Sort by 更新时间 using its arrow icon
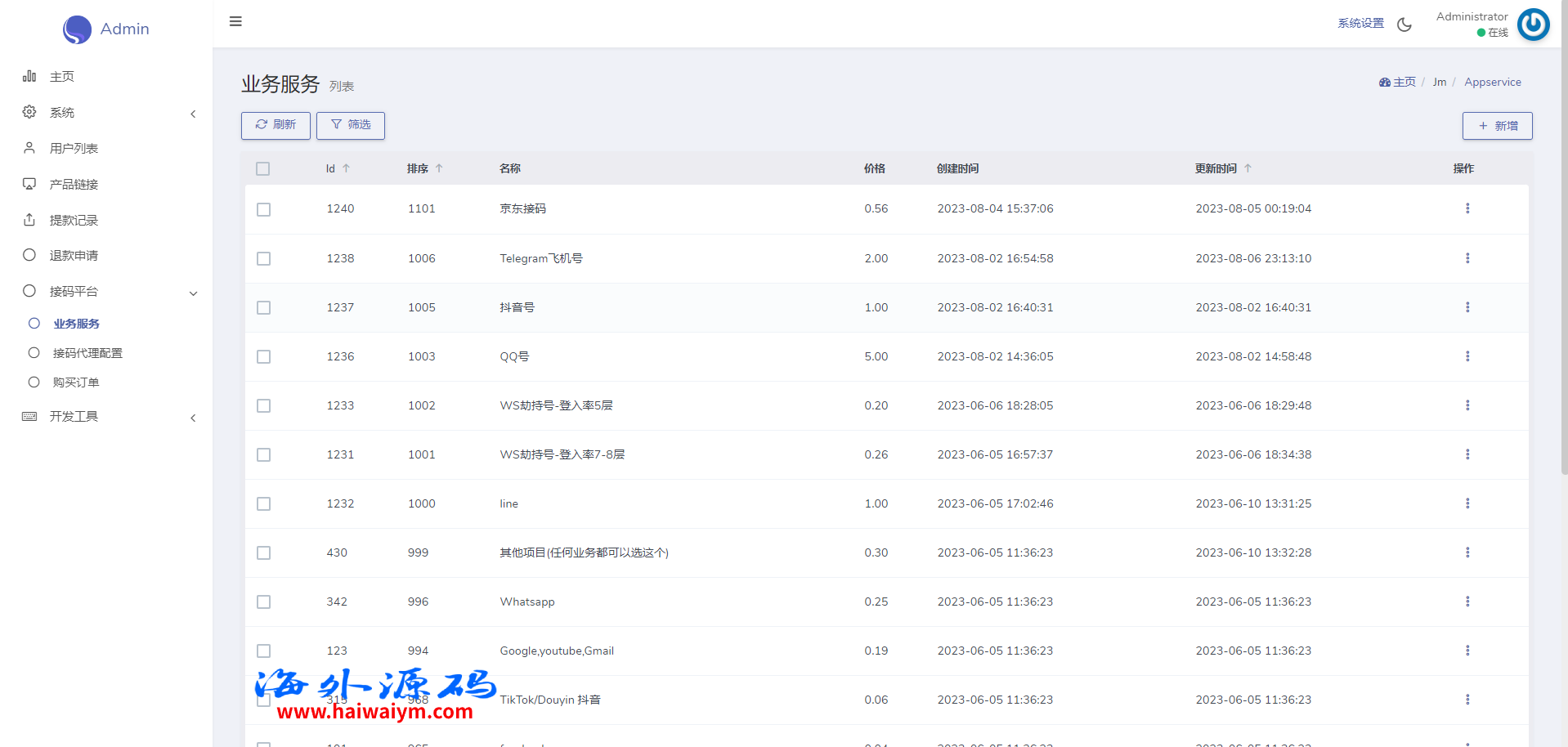This screenshot has width=1568, height=747. click(1248, 168)
